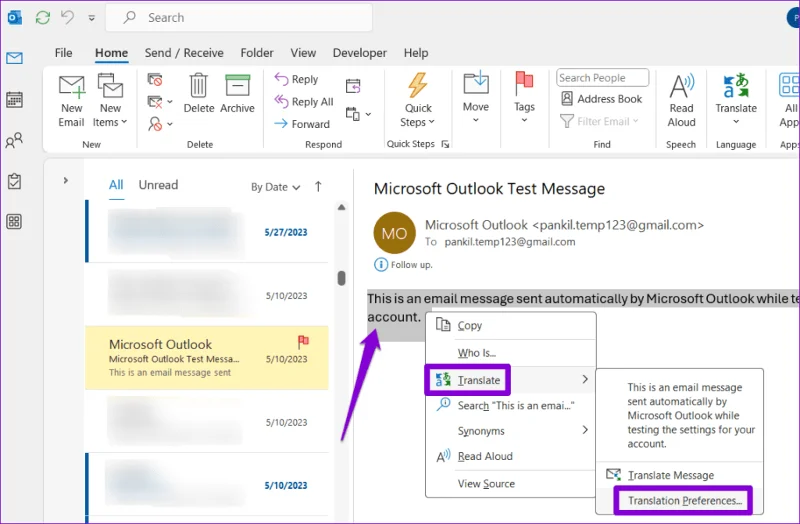This screenshot has height=524, width=800.
Task: Open the Filter Email dropdown
Action: 599,121
